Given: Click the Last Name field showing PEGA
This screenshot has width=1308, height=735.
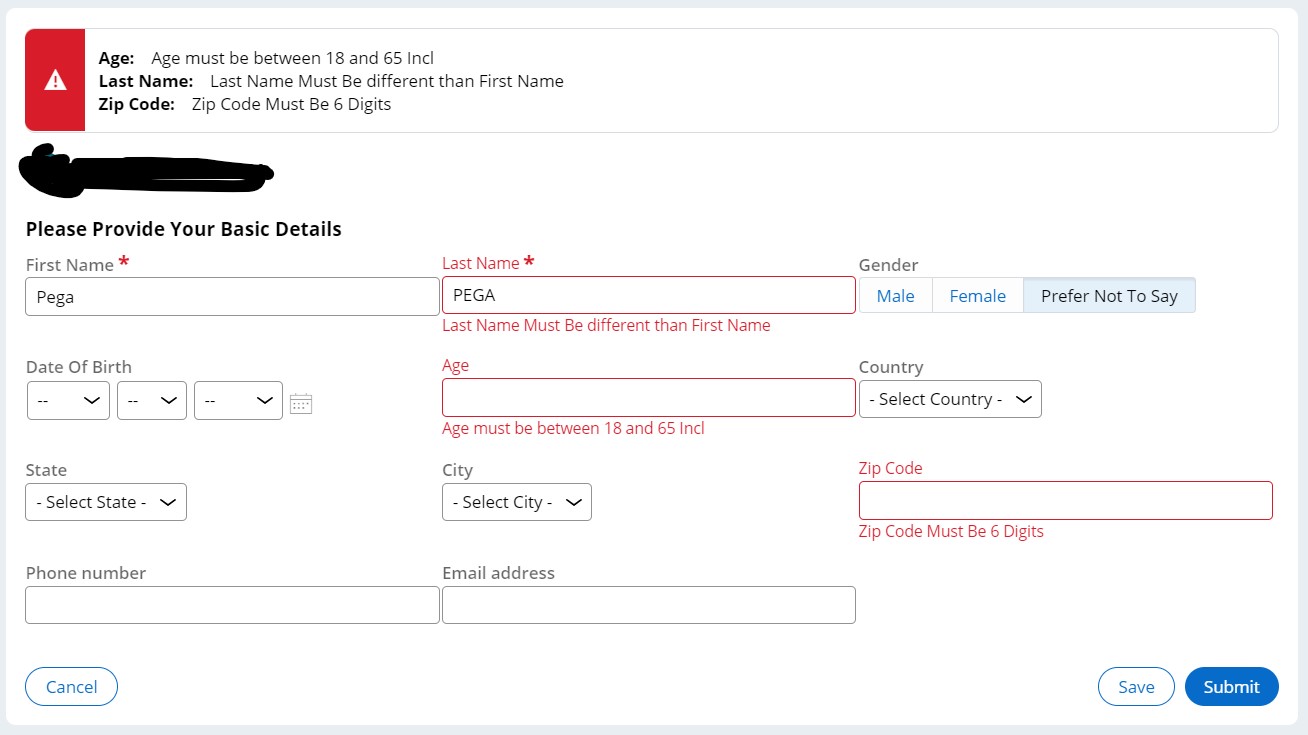Looking at the screenshot, I should pyautogui.click(x=648, y=294).
